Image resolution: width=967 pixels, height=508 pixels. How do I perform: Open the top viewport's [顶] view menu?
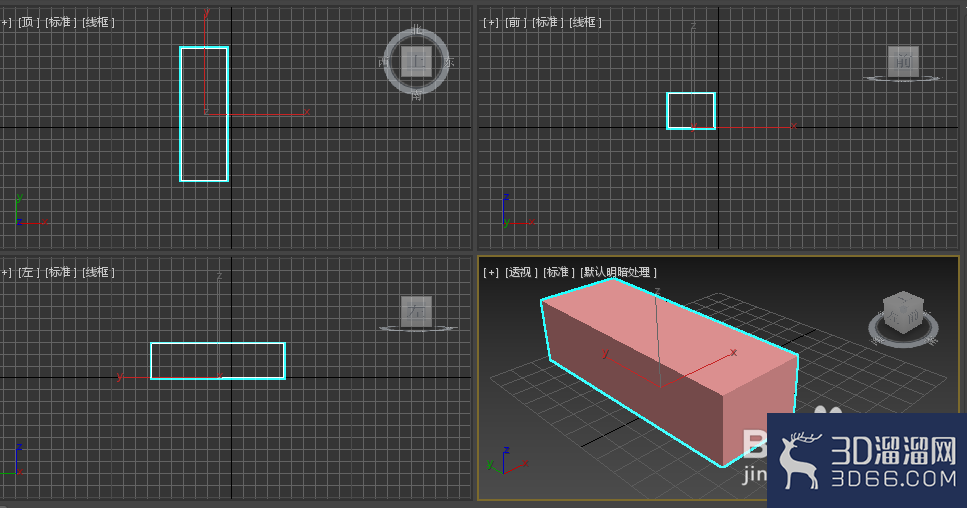tap(28, 22)
